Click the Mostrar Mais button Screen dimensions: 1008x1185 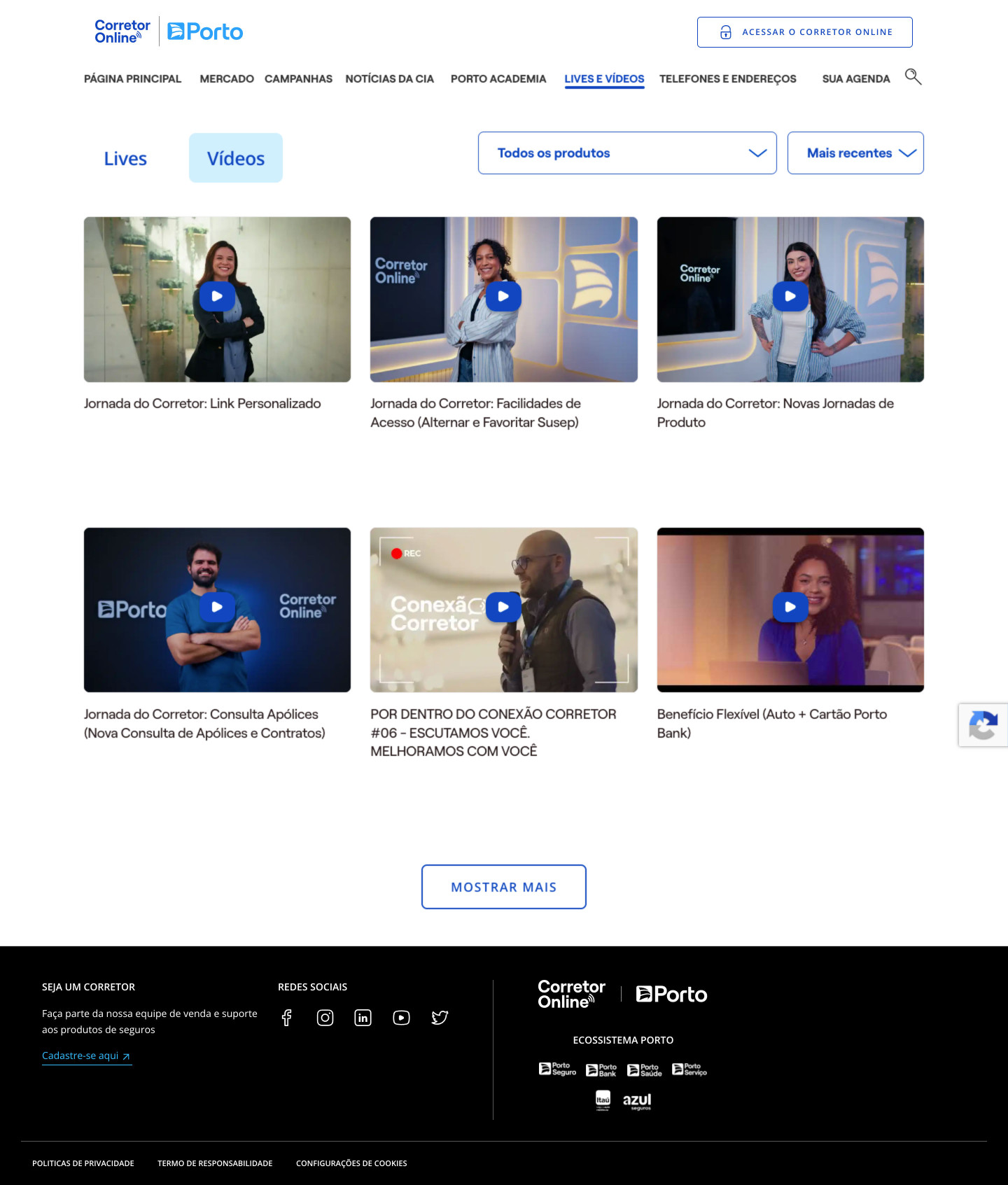(x=503, y=887)
